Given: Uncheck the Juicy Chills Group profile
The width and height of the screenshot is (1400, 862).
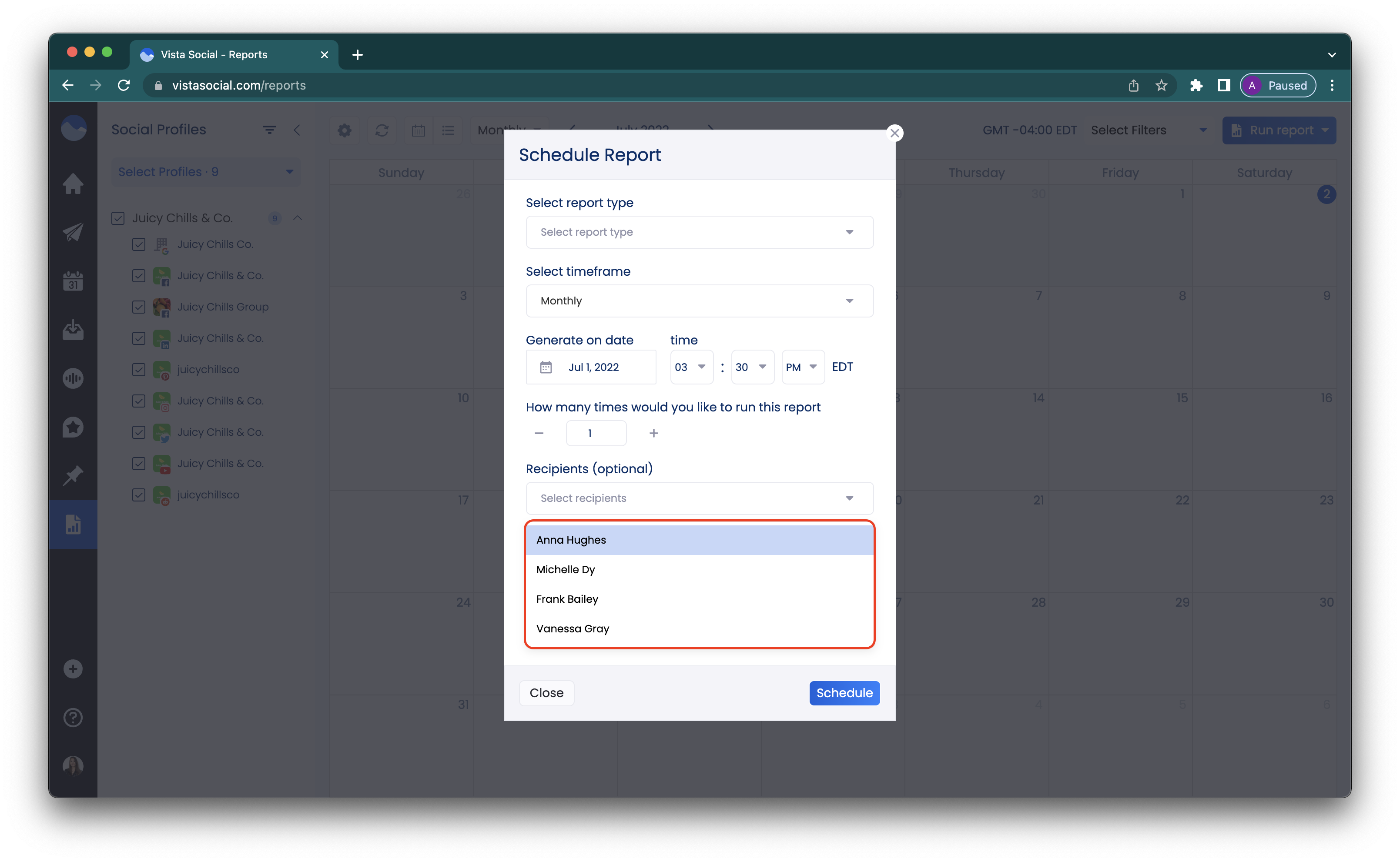Looking at the screenshot, I should click(x=139, y=307).
